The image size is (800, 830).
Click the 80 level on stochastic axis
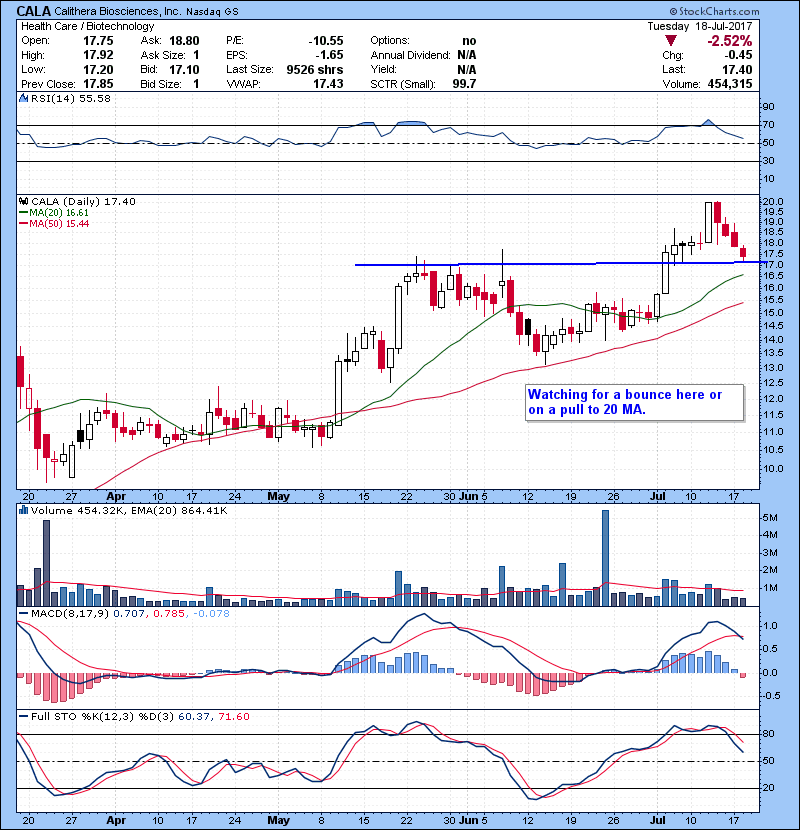[769, 734]
